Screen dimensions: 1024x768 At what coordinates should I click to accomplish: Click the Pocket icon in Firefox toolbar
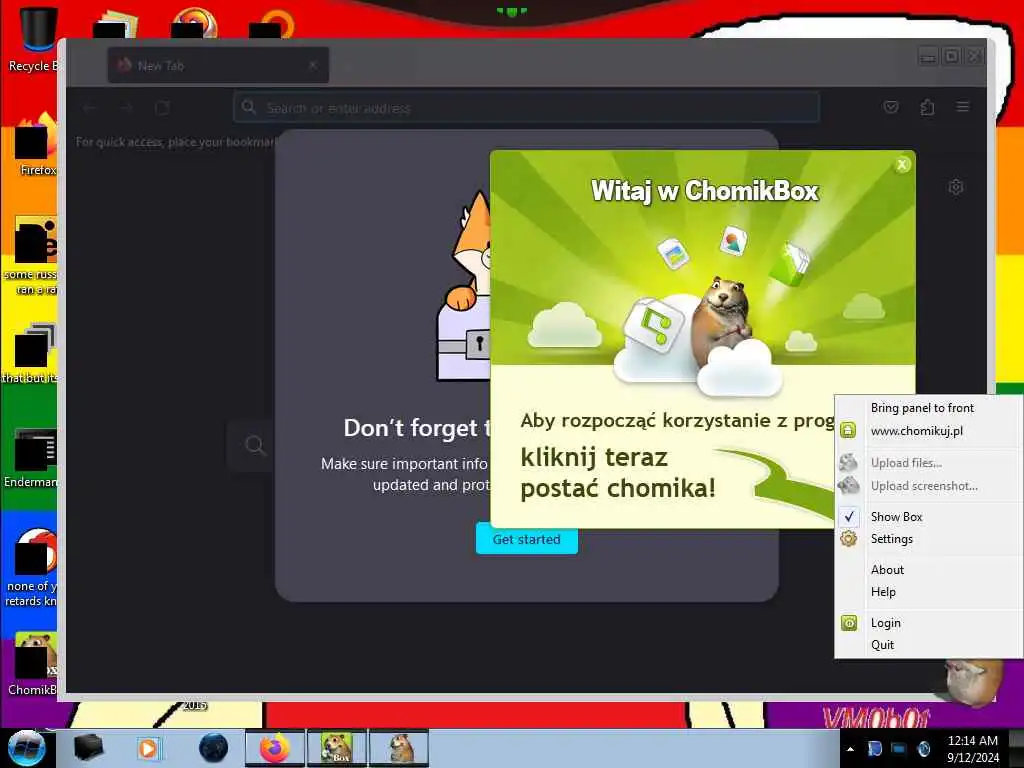pyautogui.click(x=891, y=107)
